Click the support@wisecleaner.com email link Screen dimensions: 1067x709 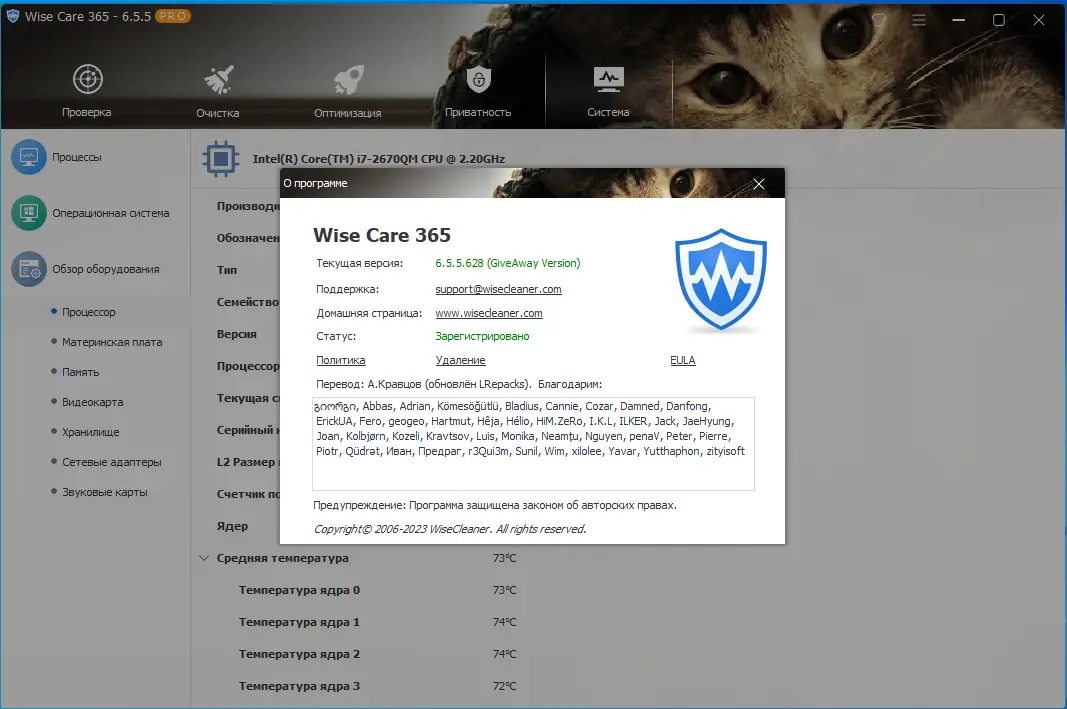497,289
